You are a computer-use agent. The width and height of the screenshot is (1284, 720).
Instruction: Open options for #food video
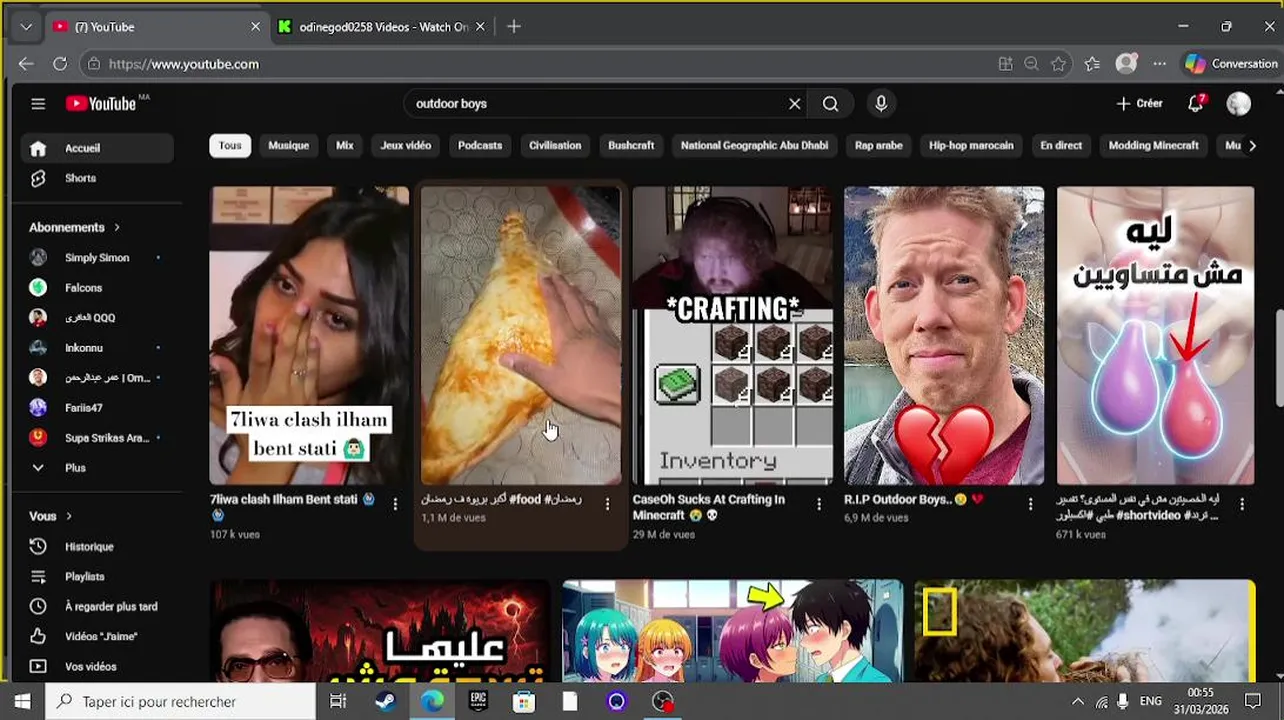607,504
